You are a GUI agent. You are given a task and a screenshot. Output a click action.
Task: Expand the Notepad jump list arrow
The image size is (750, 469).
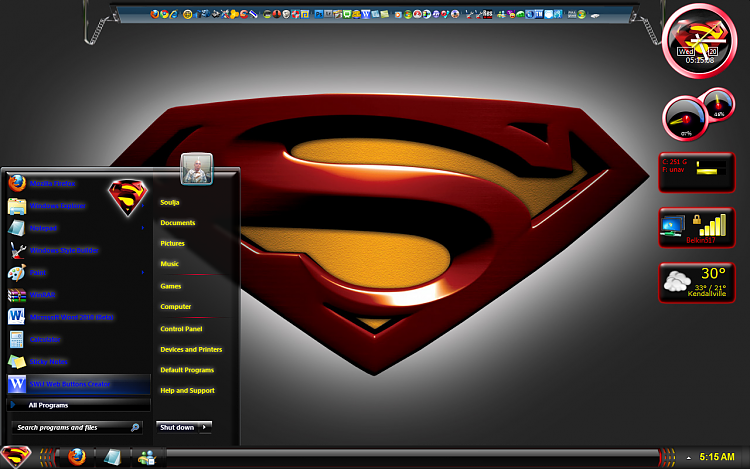point(143,228)
